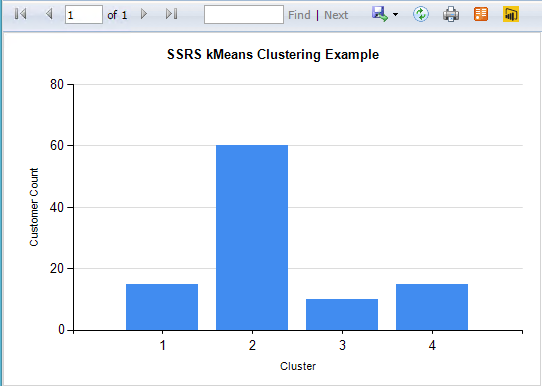Click the Find link

[299, 15]
